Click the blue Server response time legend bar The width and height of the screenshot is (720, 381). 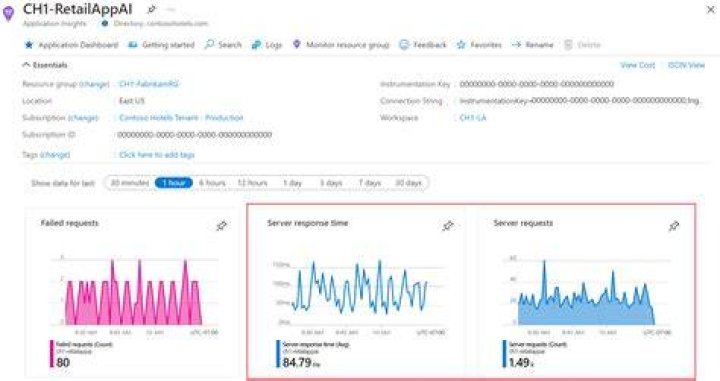pos(278,353)
